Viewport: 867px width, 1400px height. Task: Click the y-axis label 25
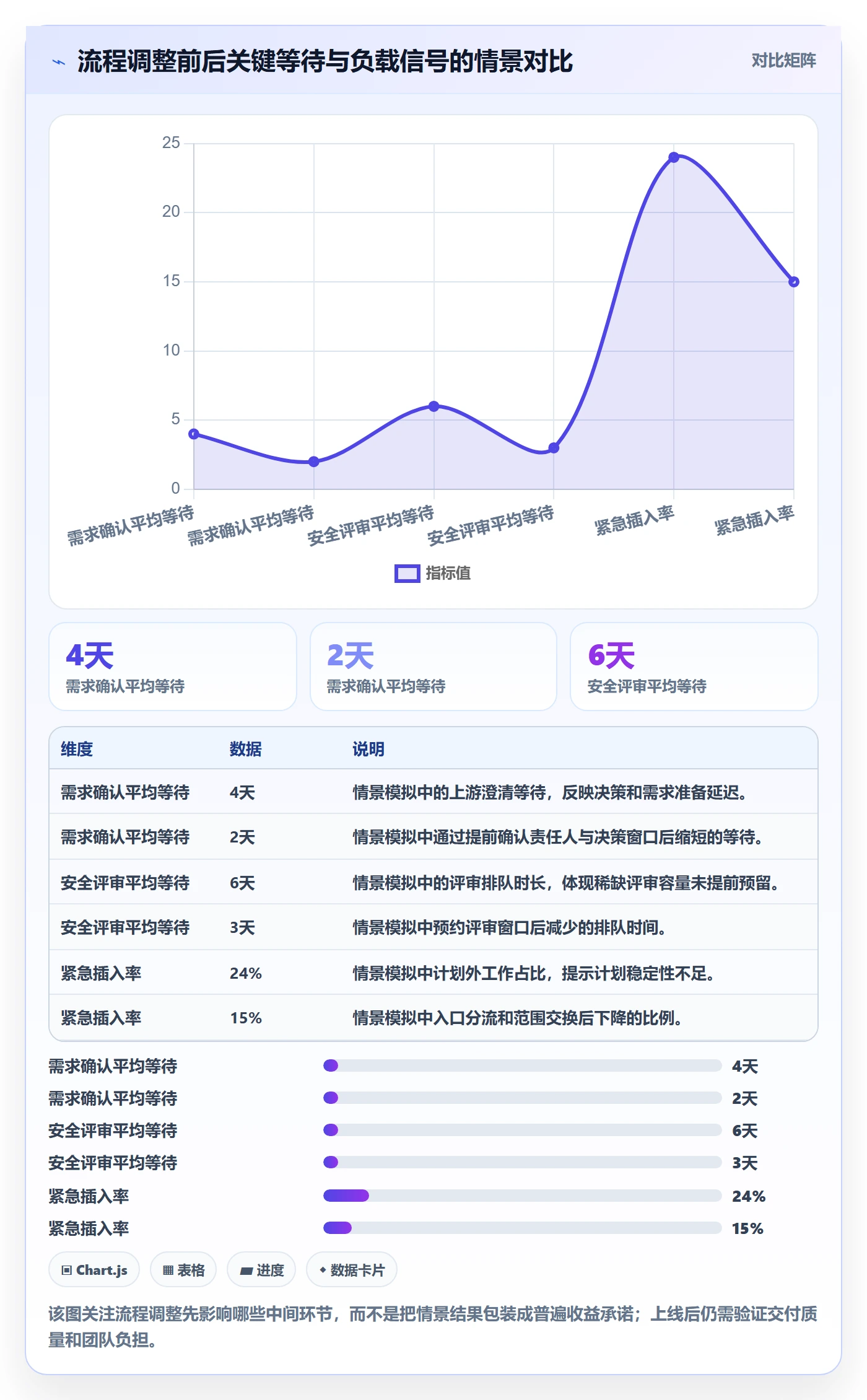point(171,143)
